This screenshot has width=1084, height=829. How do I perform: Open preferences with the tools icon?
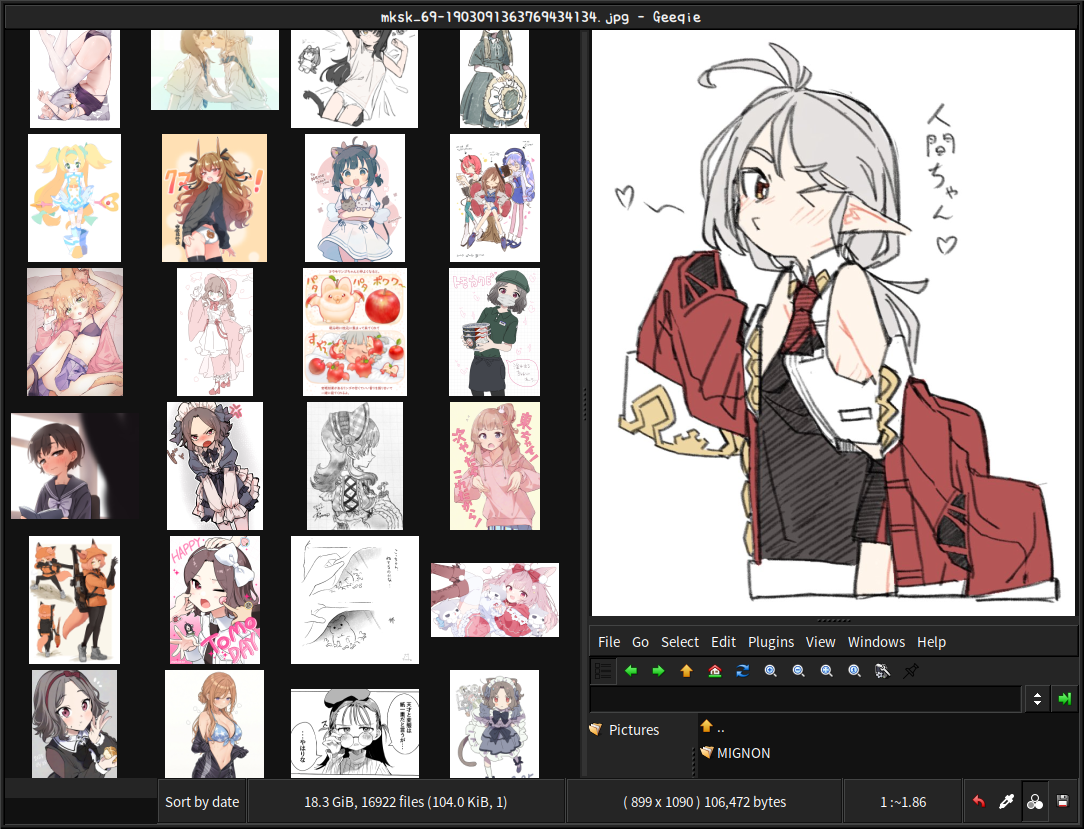coord(882,671)
